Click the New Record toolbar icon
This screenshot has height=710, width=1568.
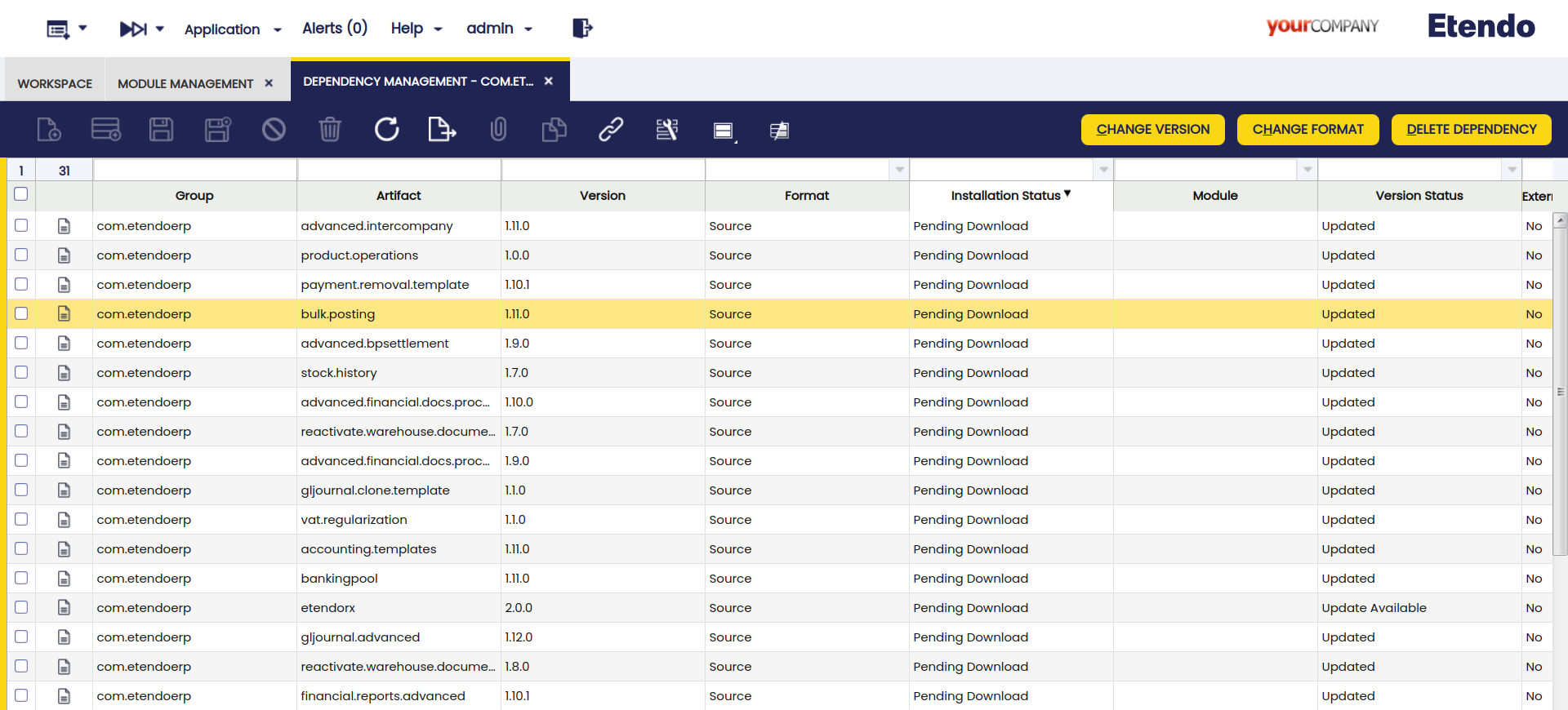[49, 129]
